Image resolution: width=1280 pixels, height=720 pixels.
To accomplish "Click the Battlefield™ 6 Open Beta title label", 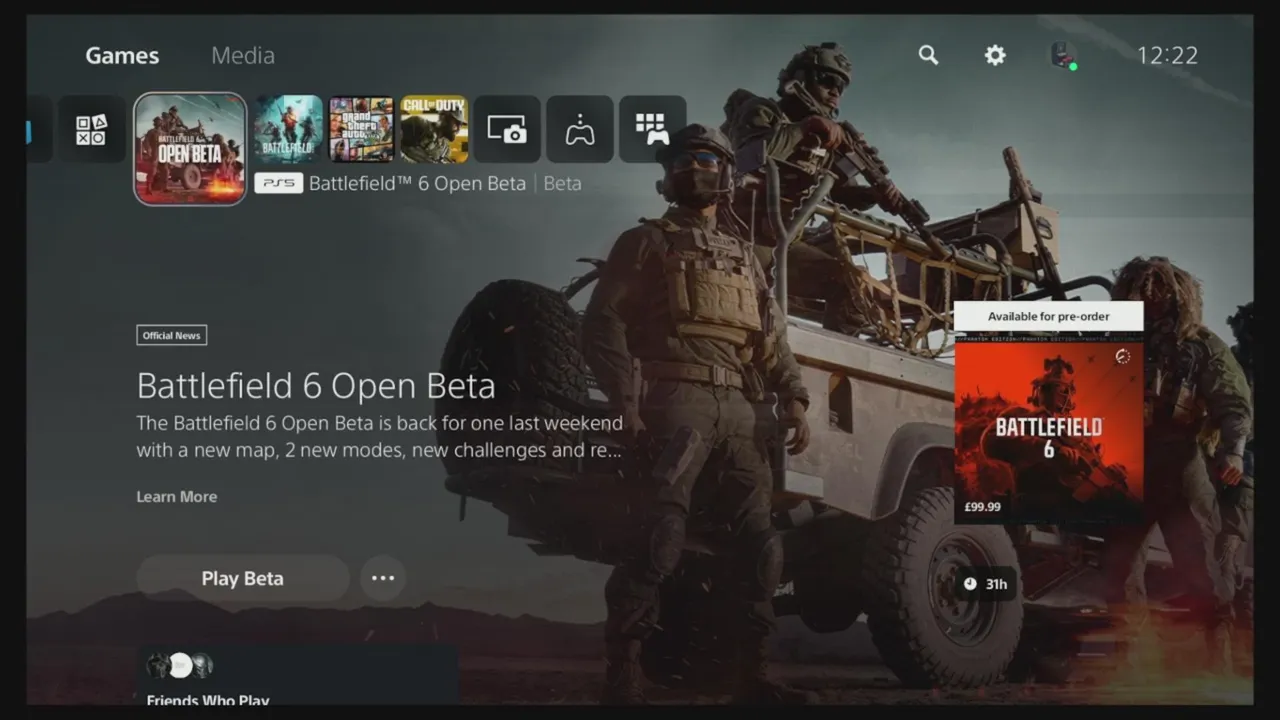I will (x=417, y=183).
